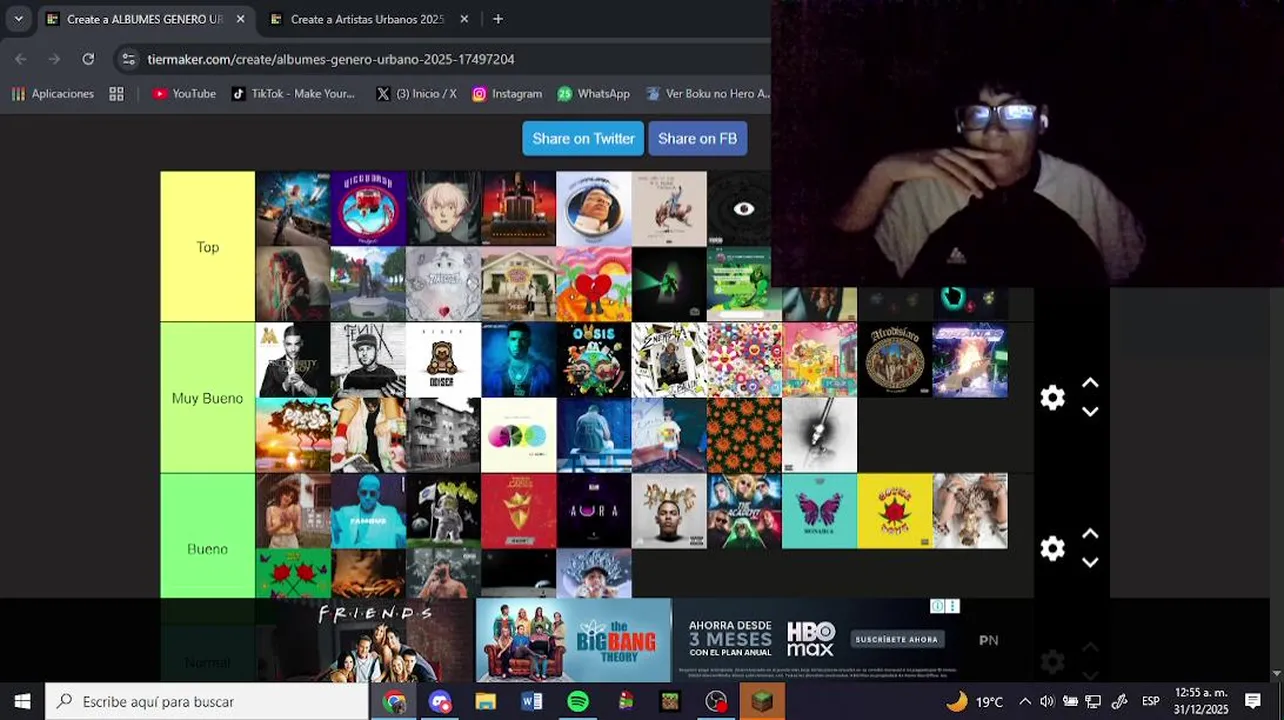
Task: Select the red truck album cover in Top
Action: pyautogui.click(x=518, y=208)
